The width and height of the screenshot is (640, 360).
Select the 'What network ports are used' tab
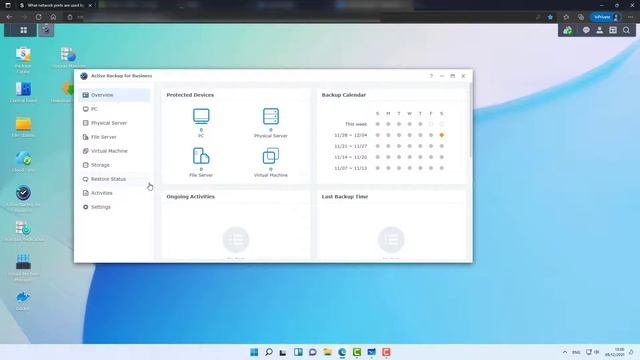(x=55, y=5)
